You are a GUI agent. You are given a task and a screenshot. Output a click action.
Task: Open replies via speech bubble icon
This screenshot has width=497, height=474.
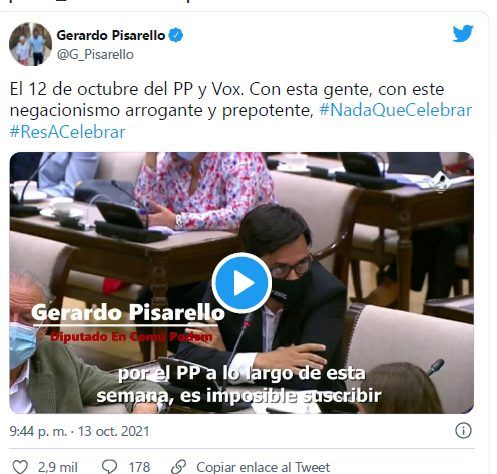pos(109,467)
